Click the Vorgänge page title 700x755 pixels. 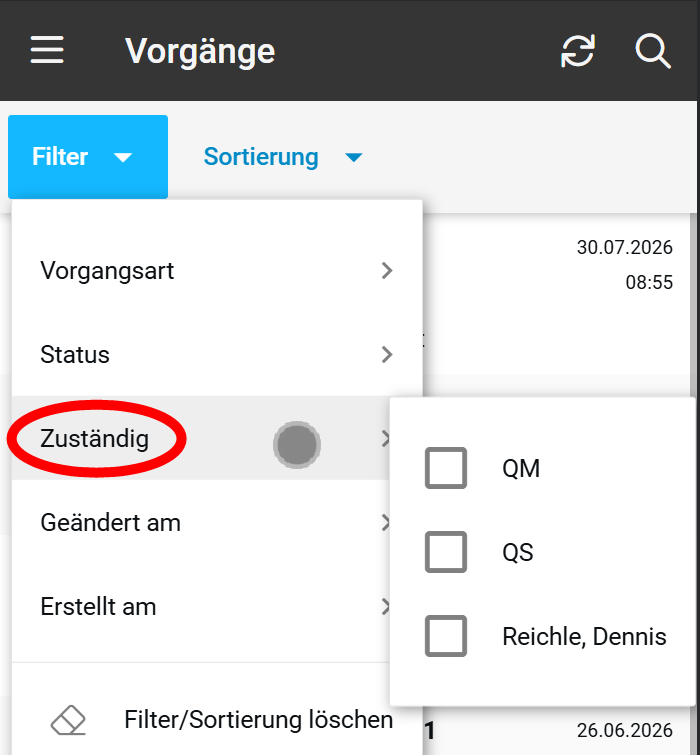pos(200,51)
